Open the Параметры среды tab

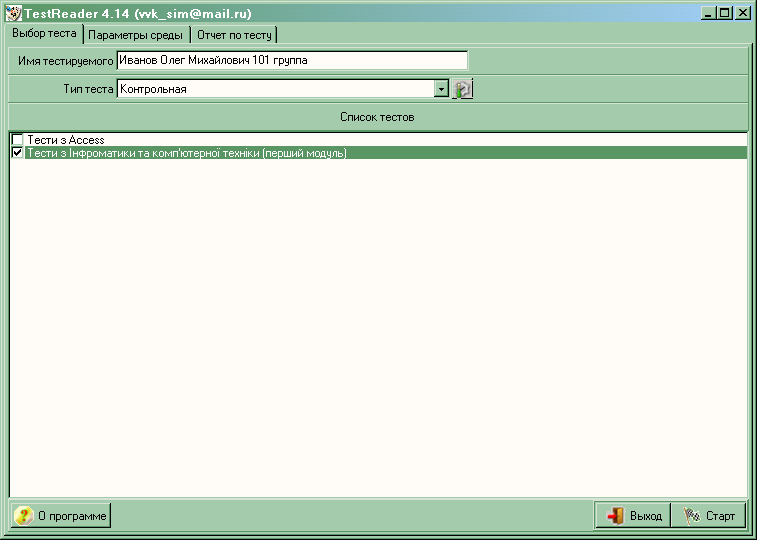click(136, 35)
